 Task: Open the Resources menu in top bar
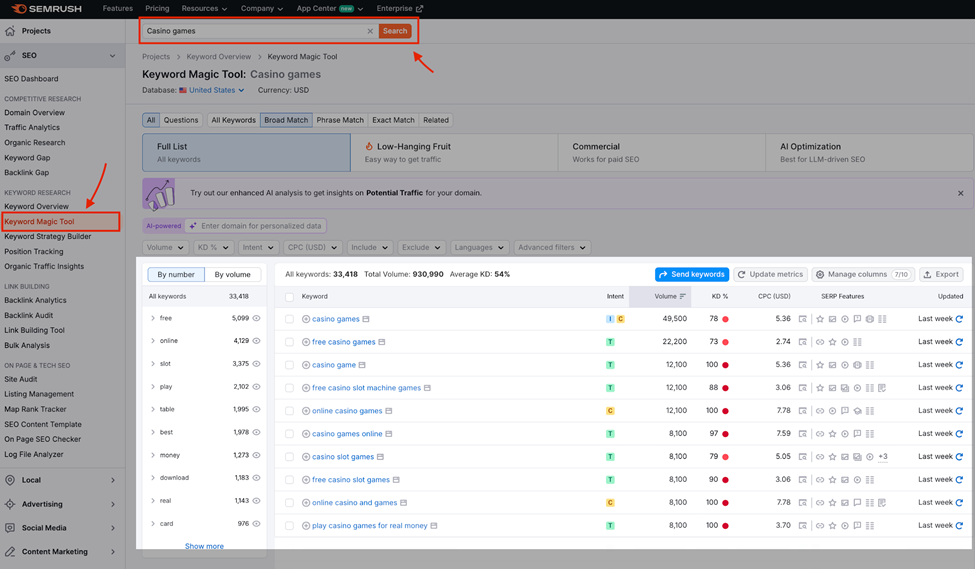[204, 9]
